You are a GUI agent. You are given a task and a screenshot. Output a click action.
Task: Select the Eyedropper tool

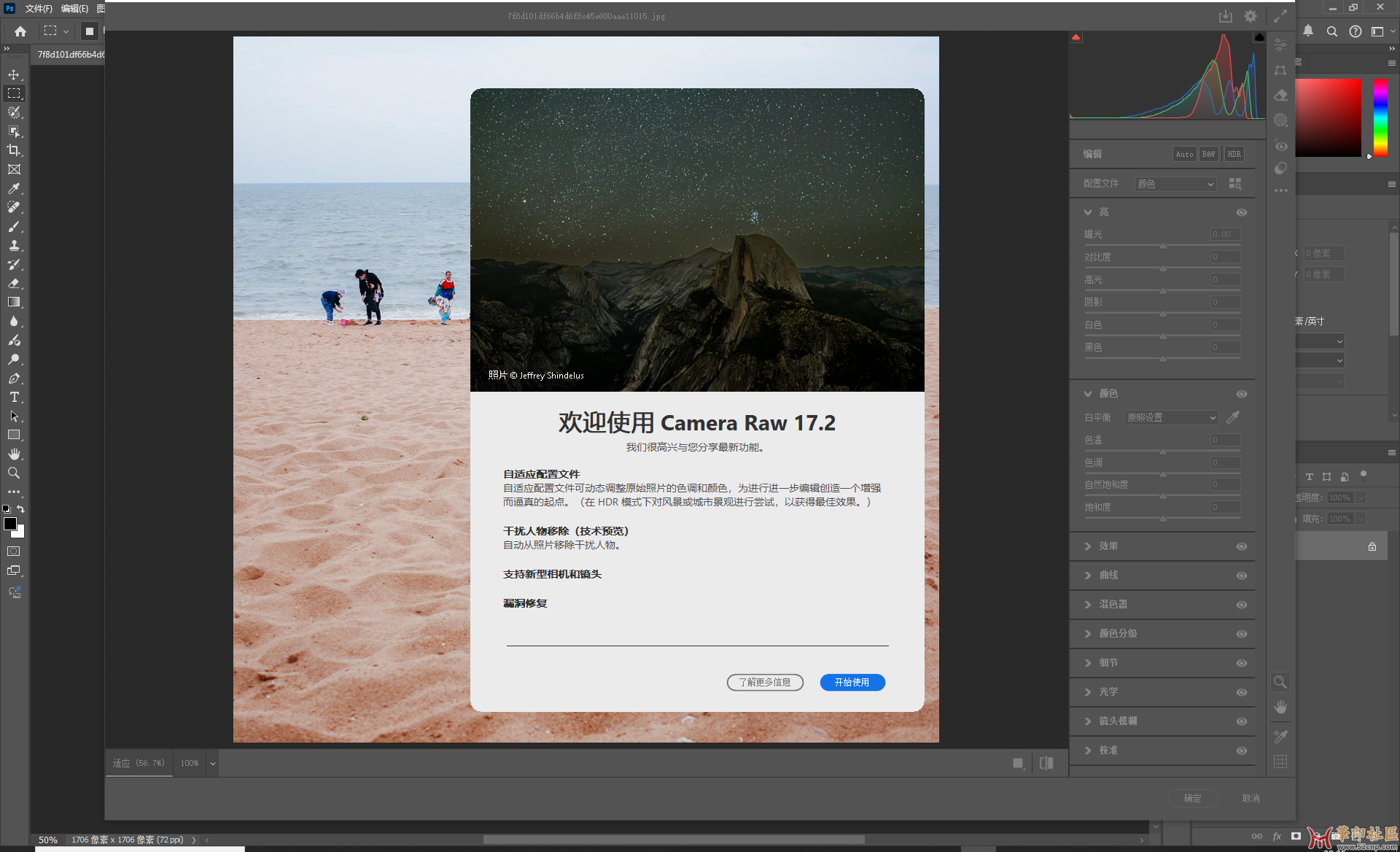(x=14, y=188)
